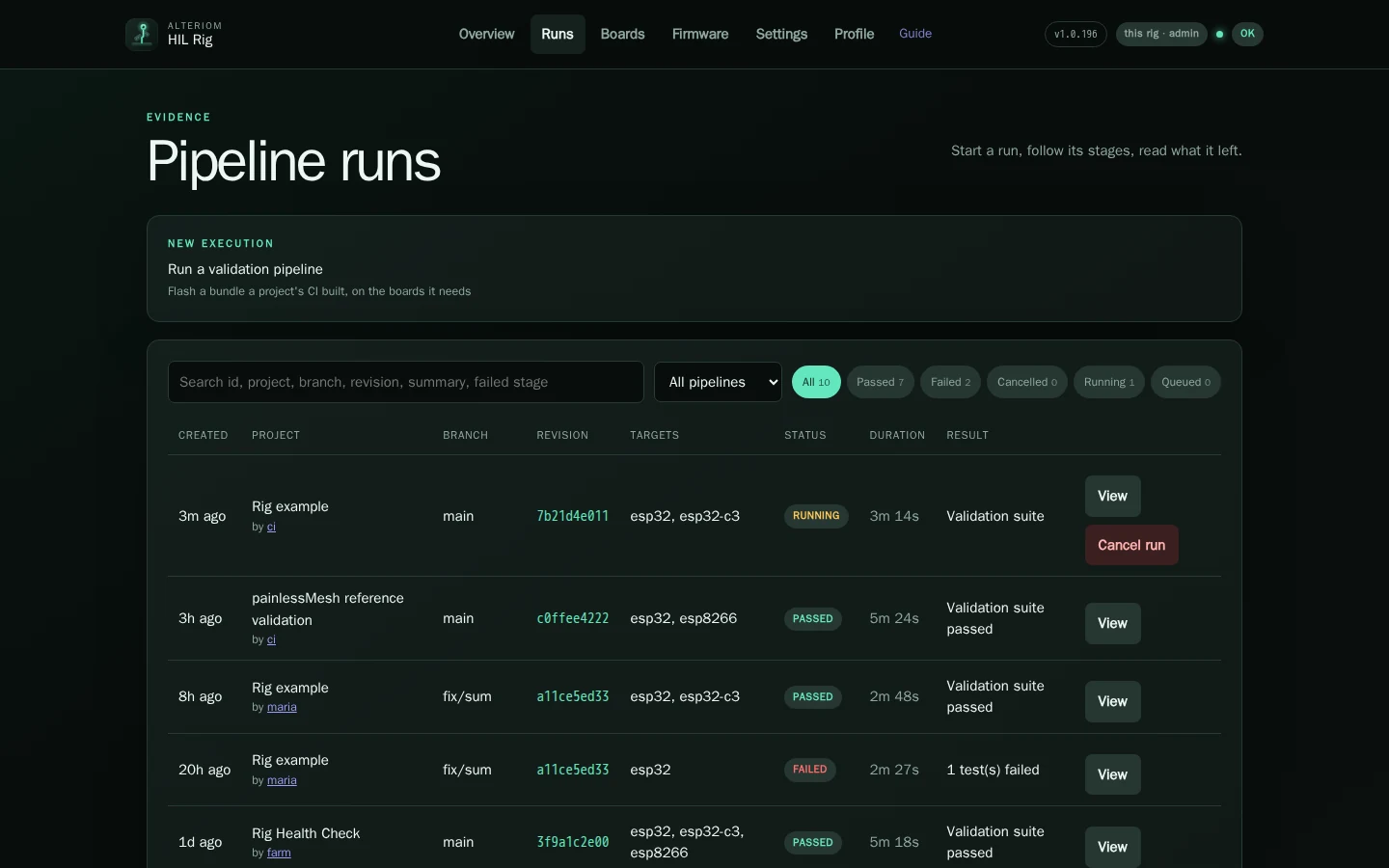View the painlessMesh reference validation run

coord(1112,623)
